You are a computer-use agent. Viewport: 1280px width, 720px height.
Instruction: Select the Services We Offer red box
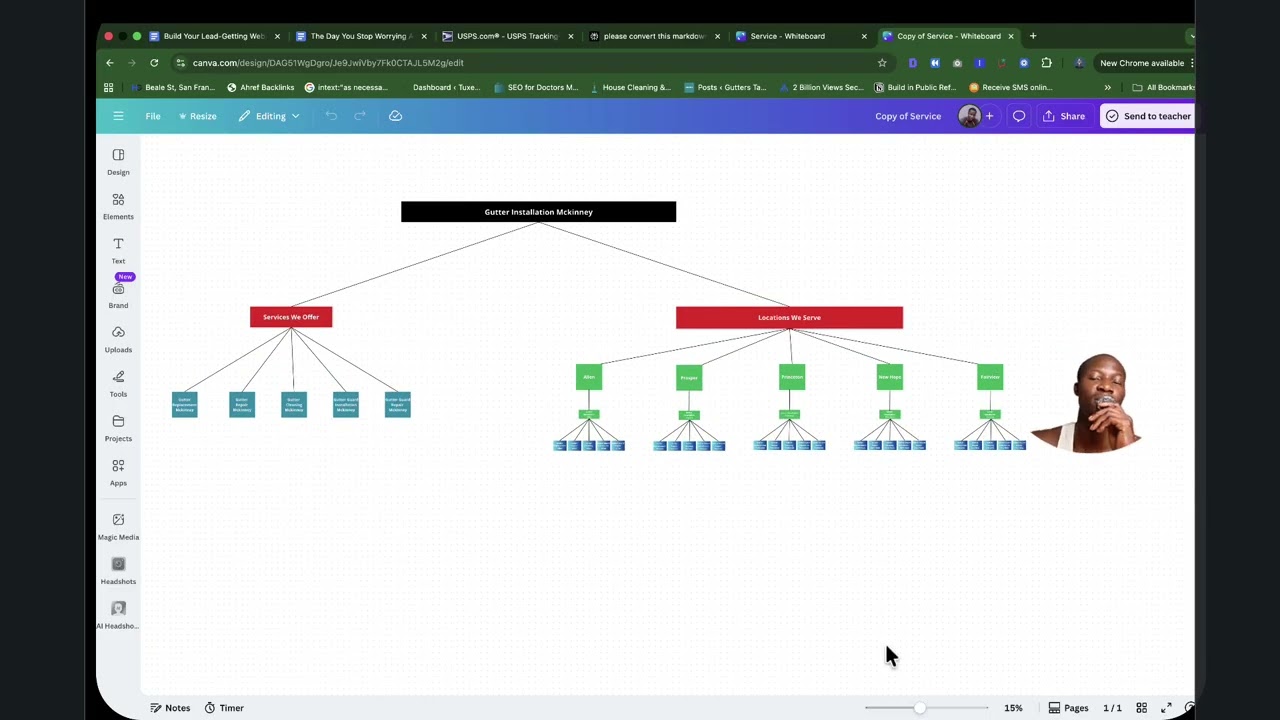pyautogui.click(x=291, y=317)
